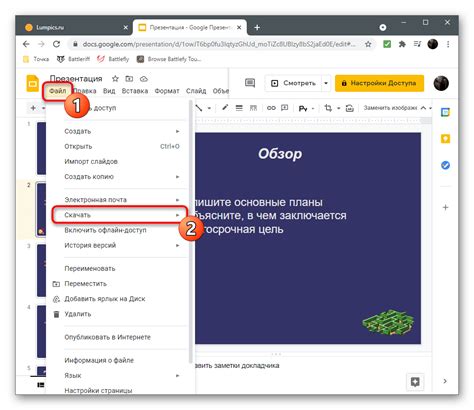Click the Настройки Доступа button
Image resolution: width=474 pixels, height=410 pixels.
[379, 83]
